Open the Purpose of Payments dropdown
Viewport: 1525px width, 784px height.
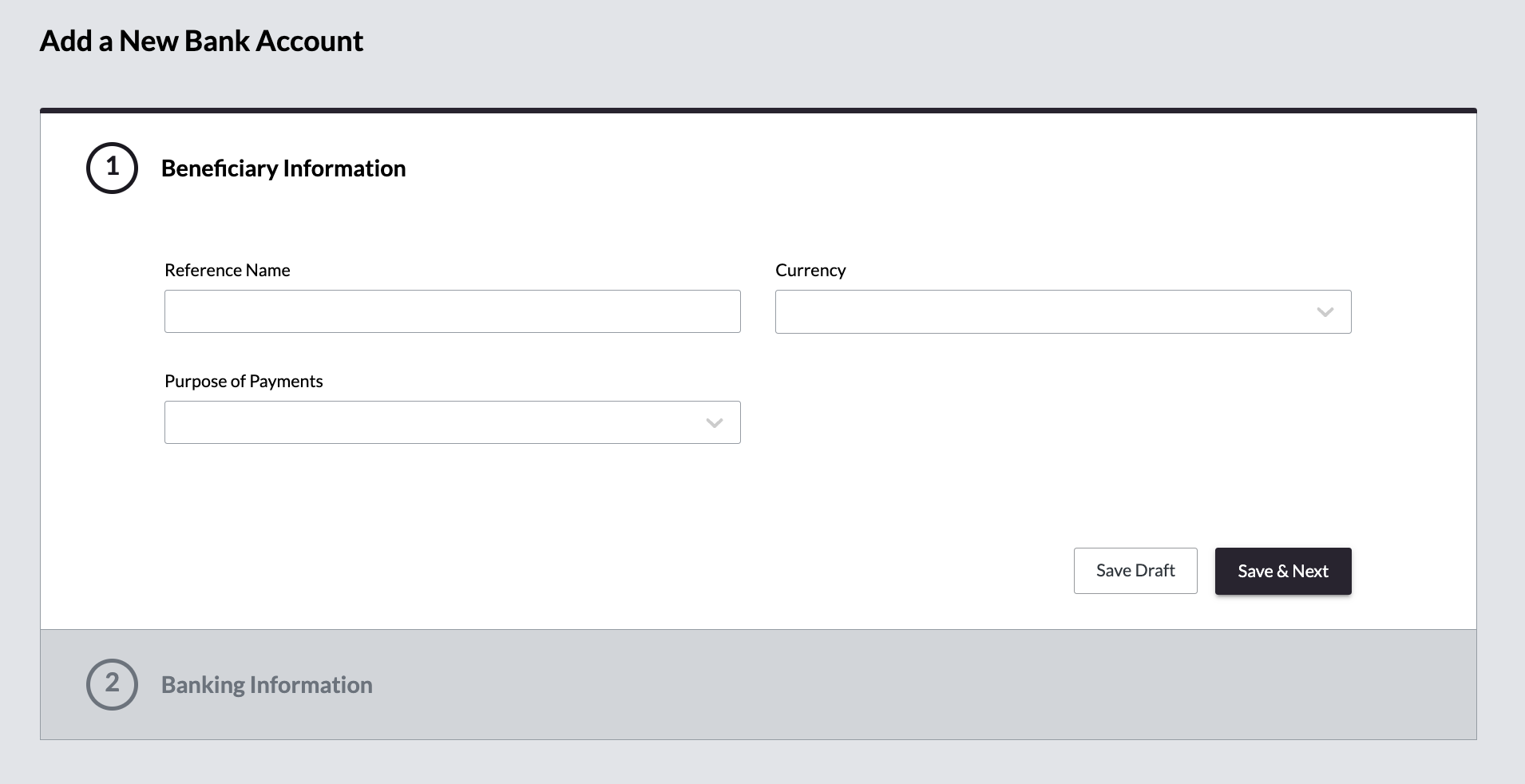pos(435,422)
